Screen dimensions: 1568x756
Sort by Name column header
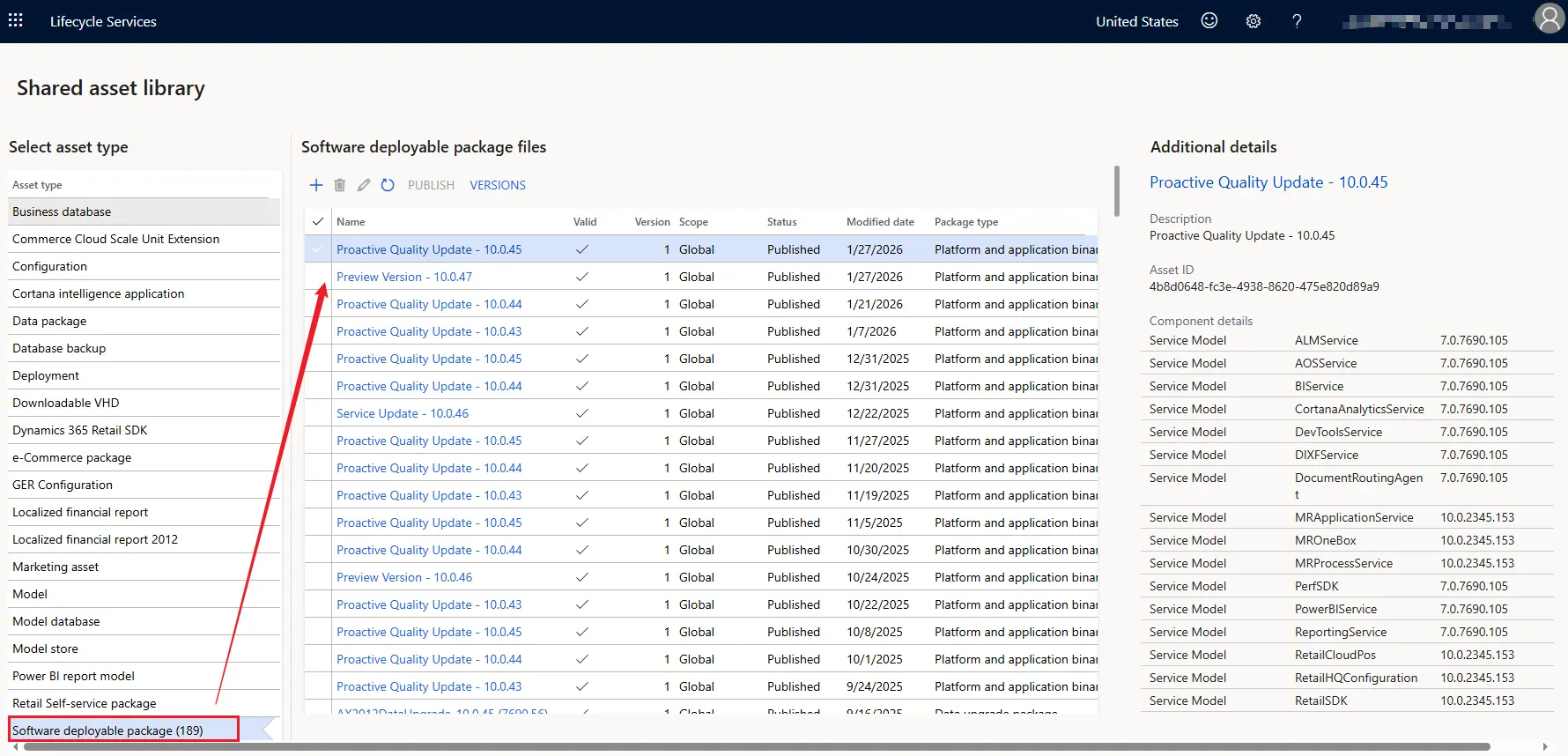pyautogui.click(x=351, y=222)
